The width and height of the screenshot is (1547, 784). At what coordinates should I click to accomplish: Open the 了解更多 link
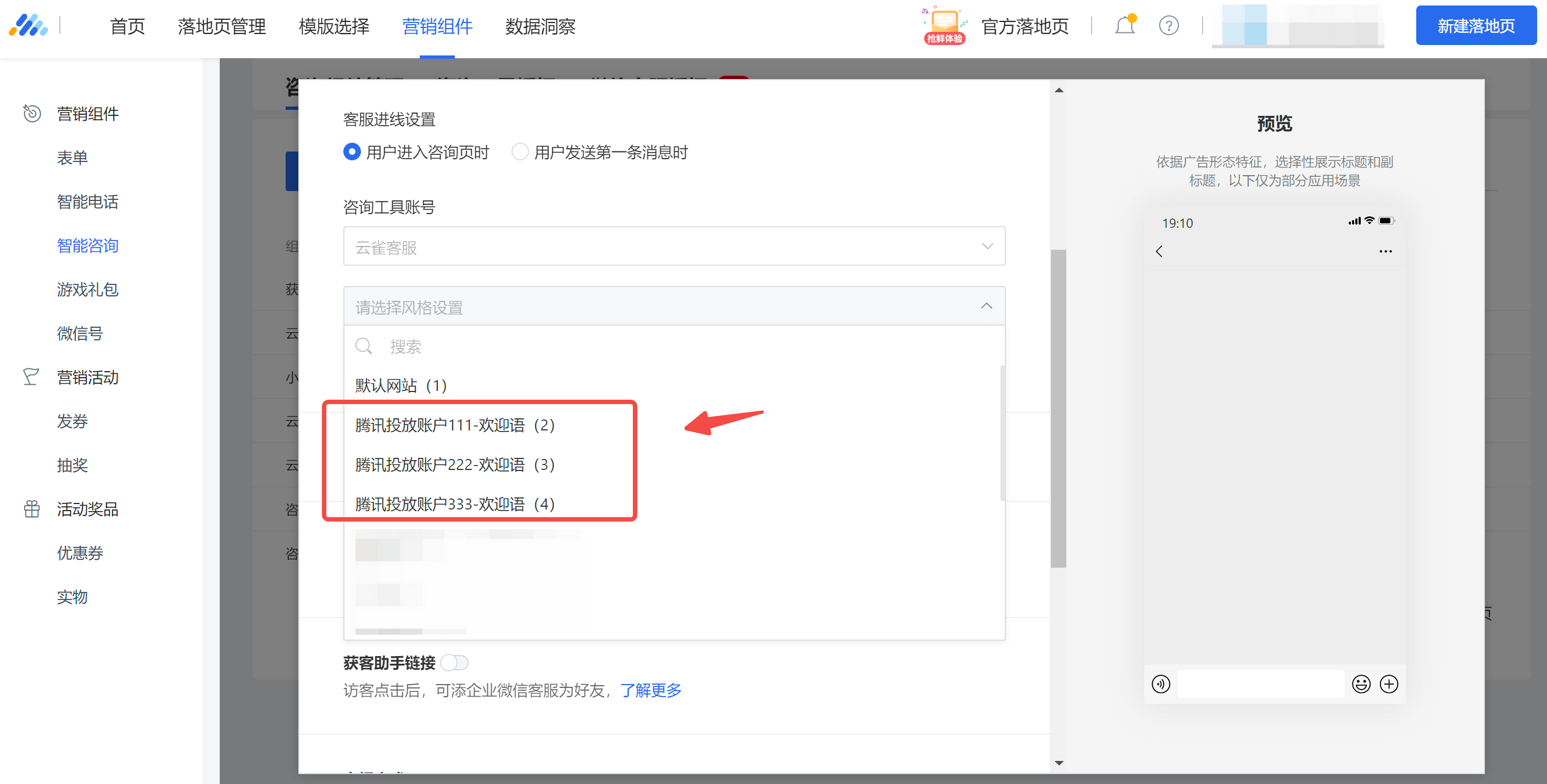[x=650, y=690]
